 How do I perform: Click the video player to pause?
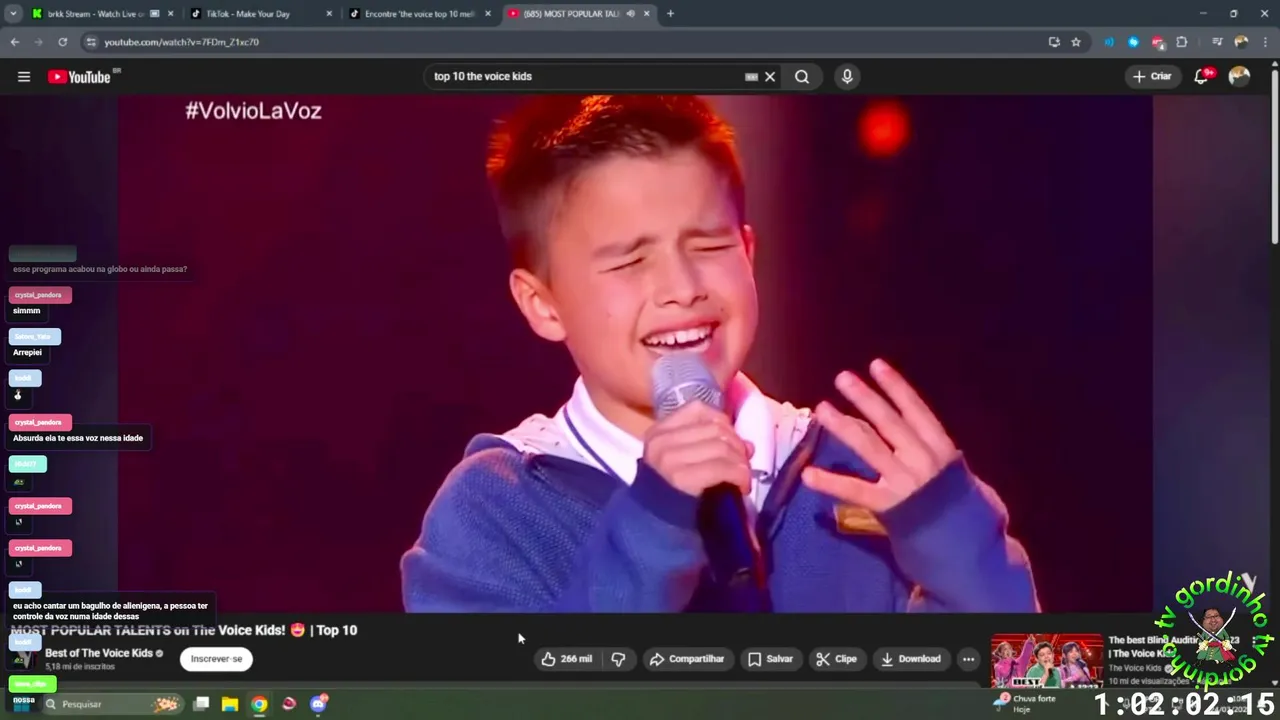[635, 353]
